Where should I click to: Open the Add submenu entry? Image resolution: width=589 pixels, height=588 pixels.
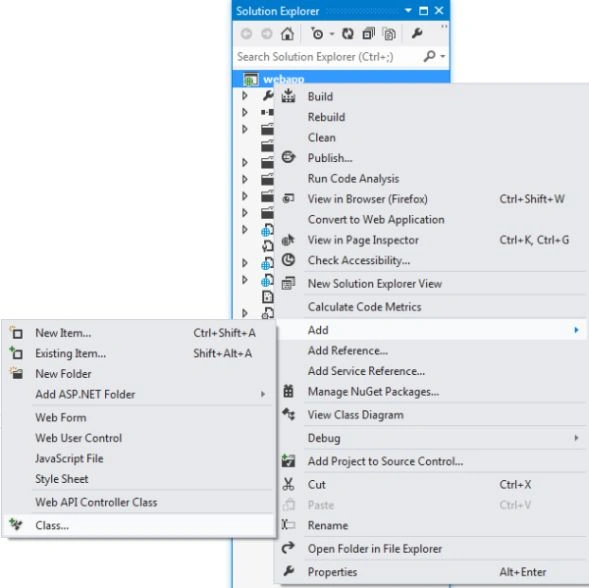click(x=432, y=330)
